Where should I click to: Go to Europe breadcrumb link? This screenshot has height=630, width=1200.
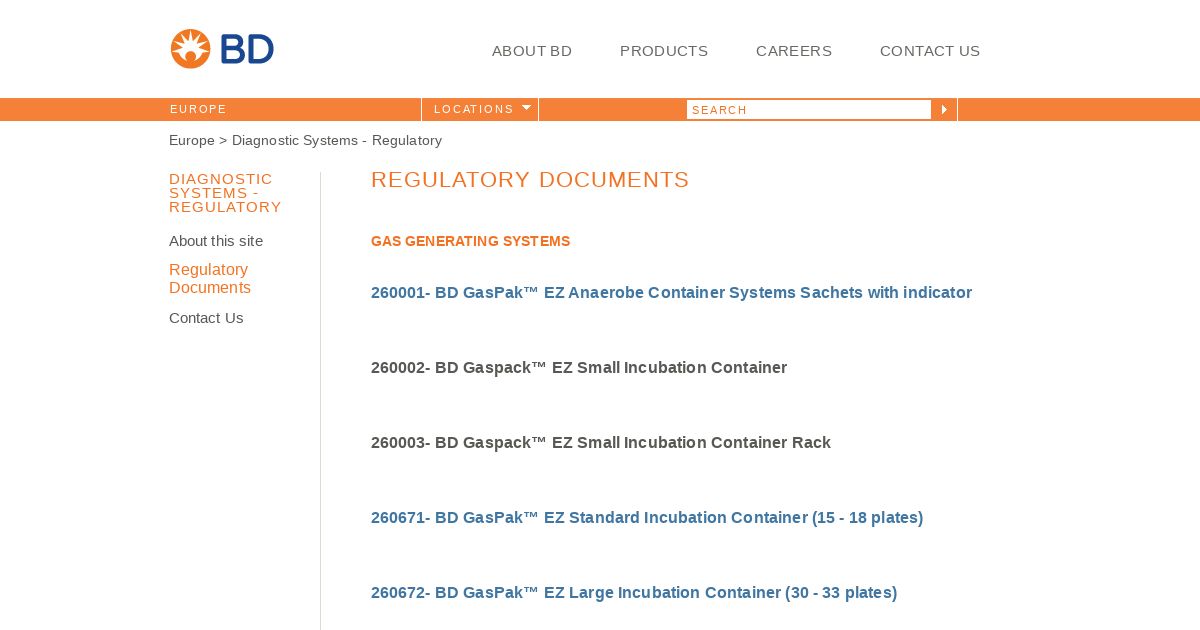192,140
